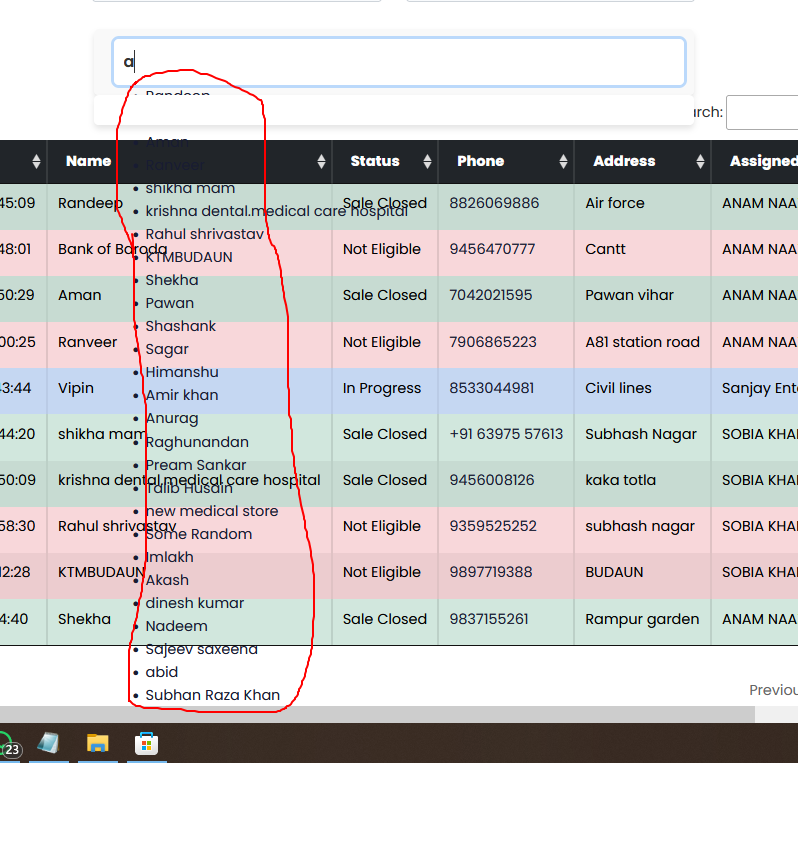
Task: Choose 'Pawan' from the suggestions
Action: (169, 303)
